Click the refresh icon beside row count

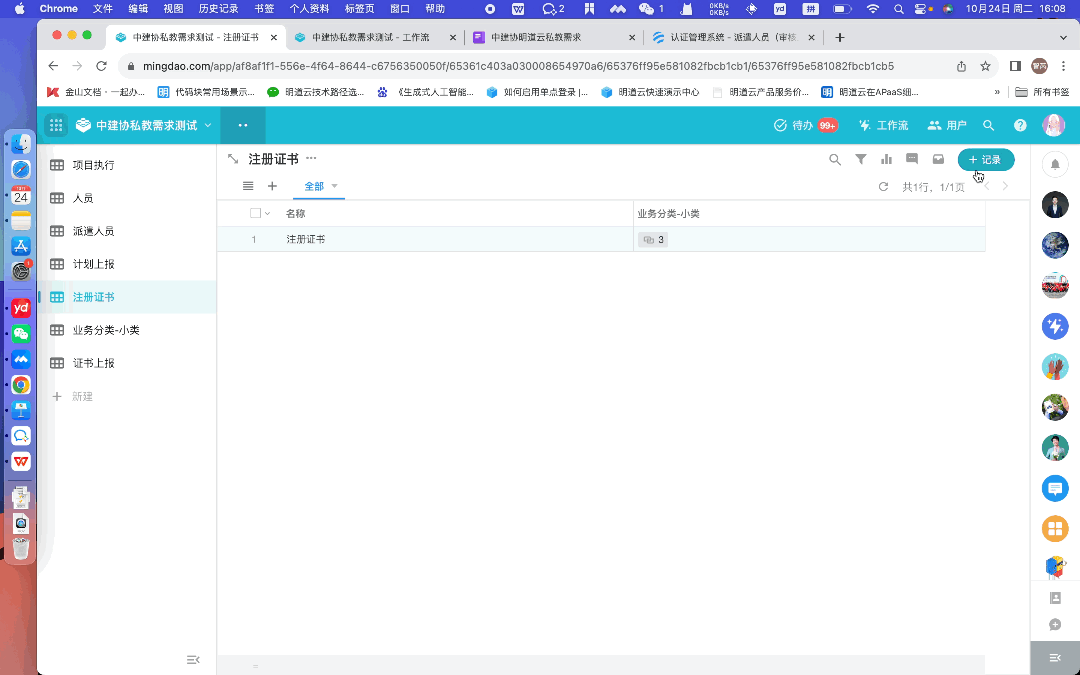883,187
